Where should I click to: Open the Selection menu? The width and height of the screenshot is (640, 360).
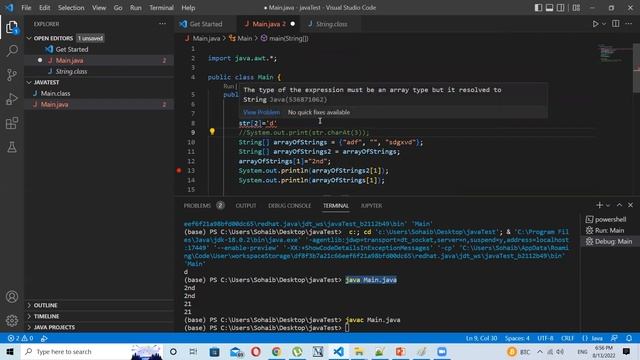71,8
